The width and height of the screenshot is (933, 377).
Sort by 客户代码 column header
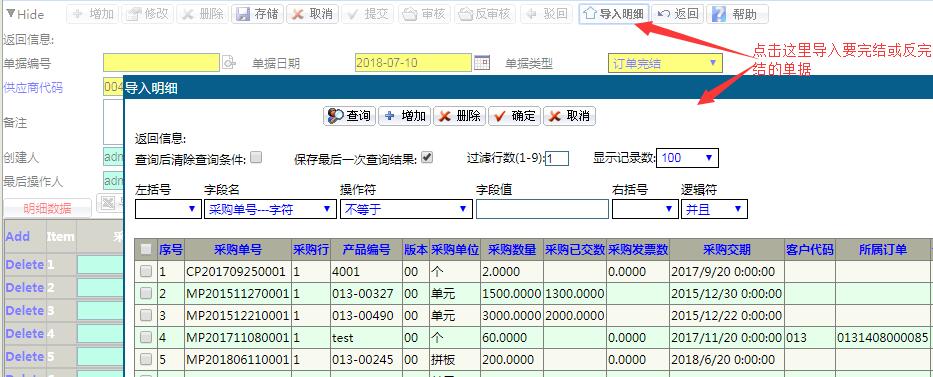pos(810,250)
